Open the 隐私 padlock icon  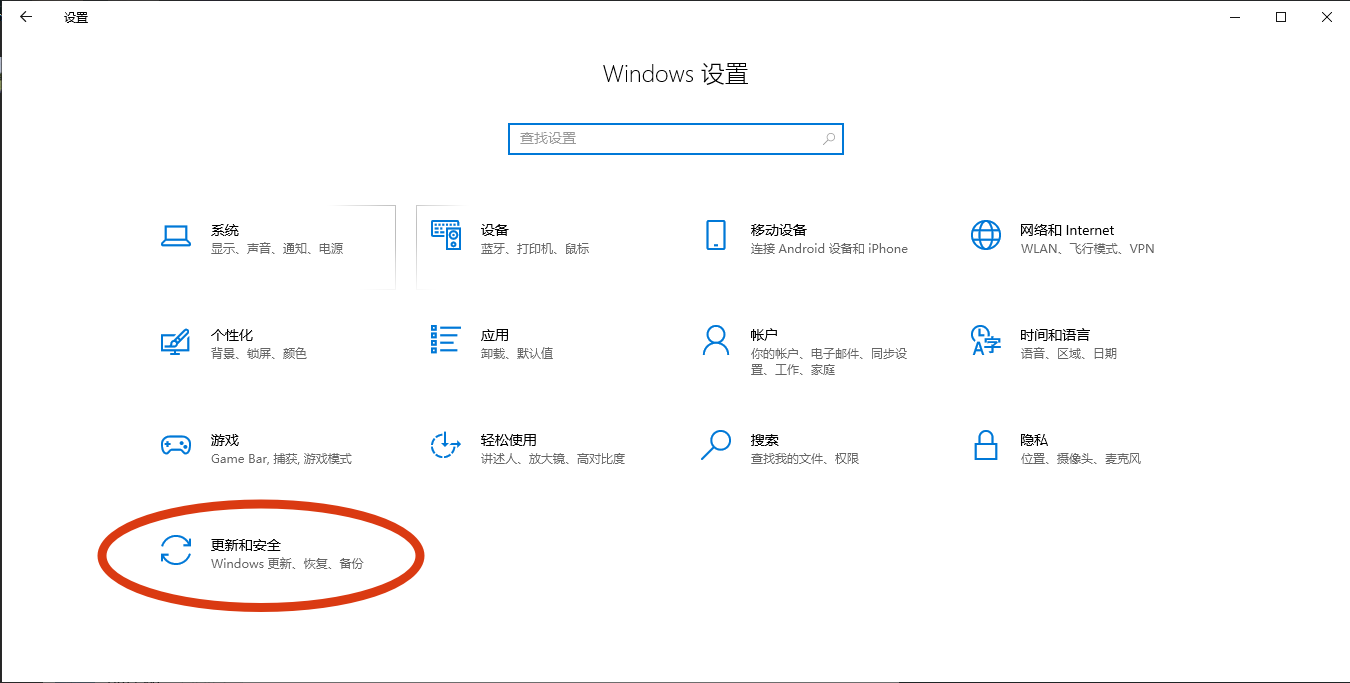click(x=986, y=445)
